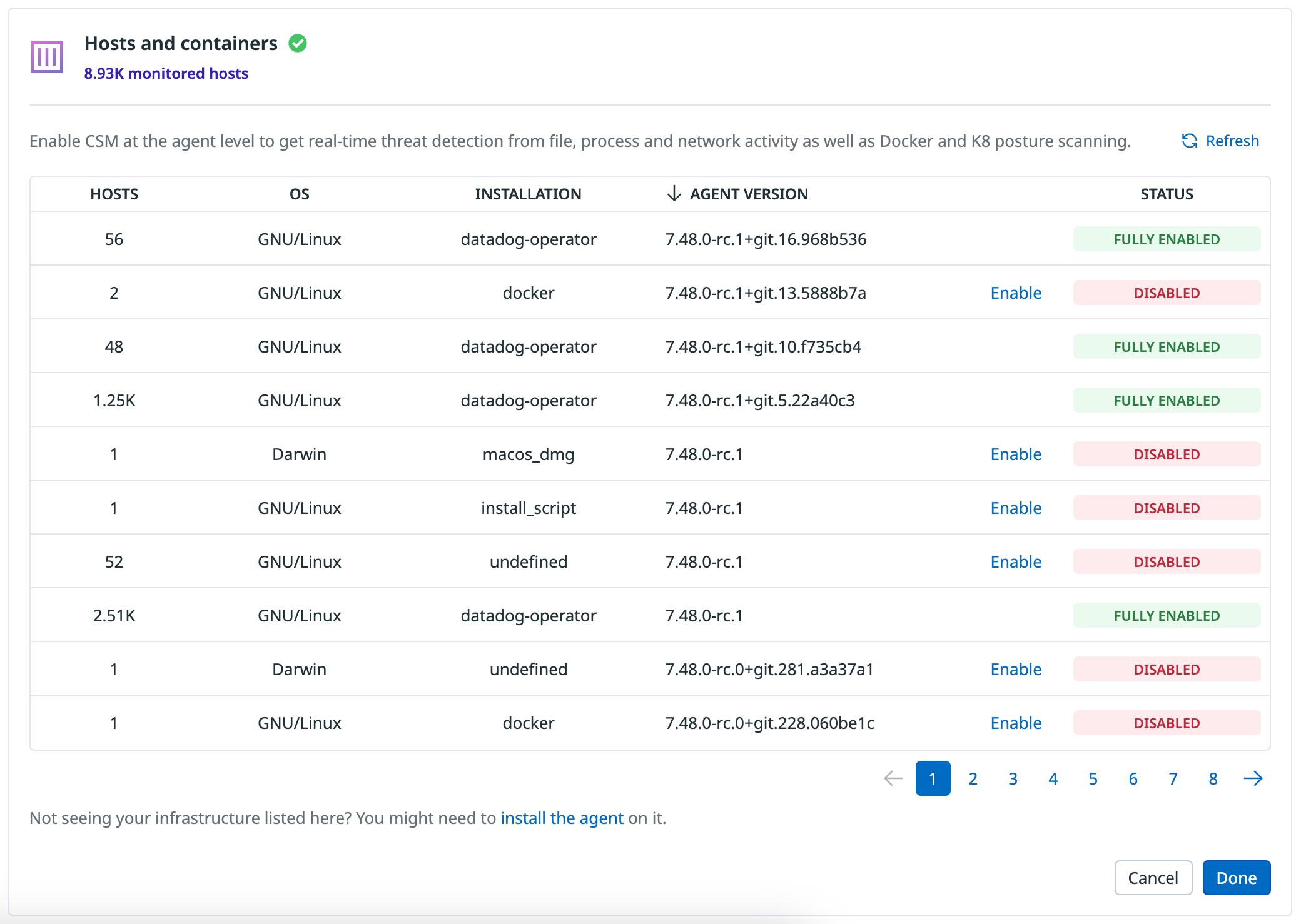Click the green checkmark status icon
Image resolution: width=1301 pixels, height=924 pixels.
pyautogui.click(x=298, y=43)
